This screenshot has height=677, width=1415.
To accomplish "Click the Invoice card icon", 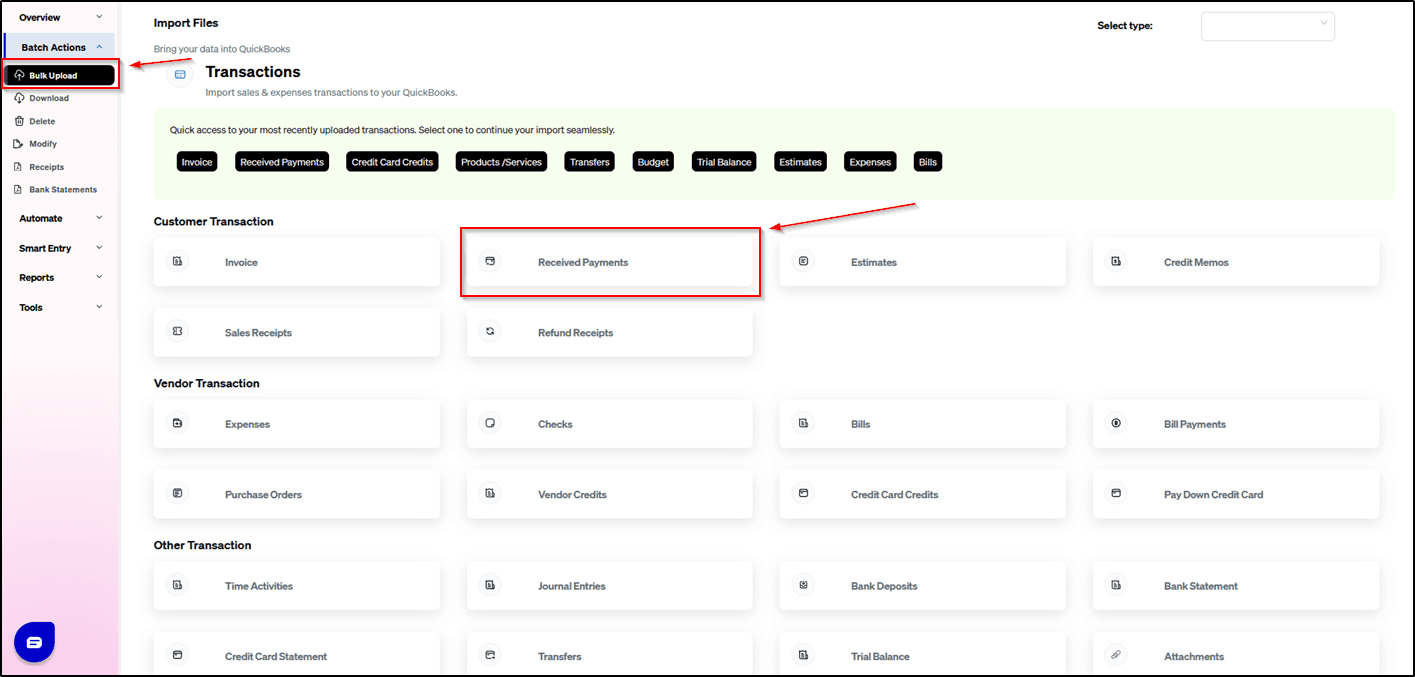I will click(177, 262).
